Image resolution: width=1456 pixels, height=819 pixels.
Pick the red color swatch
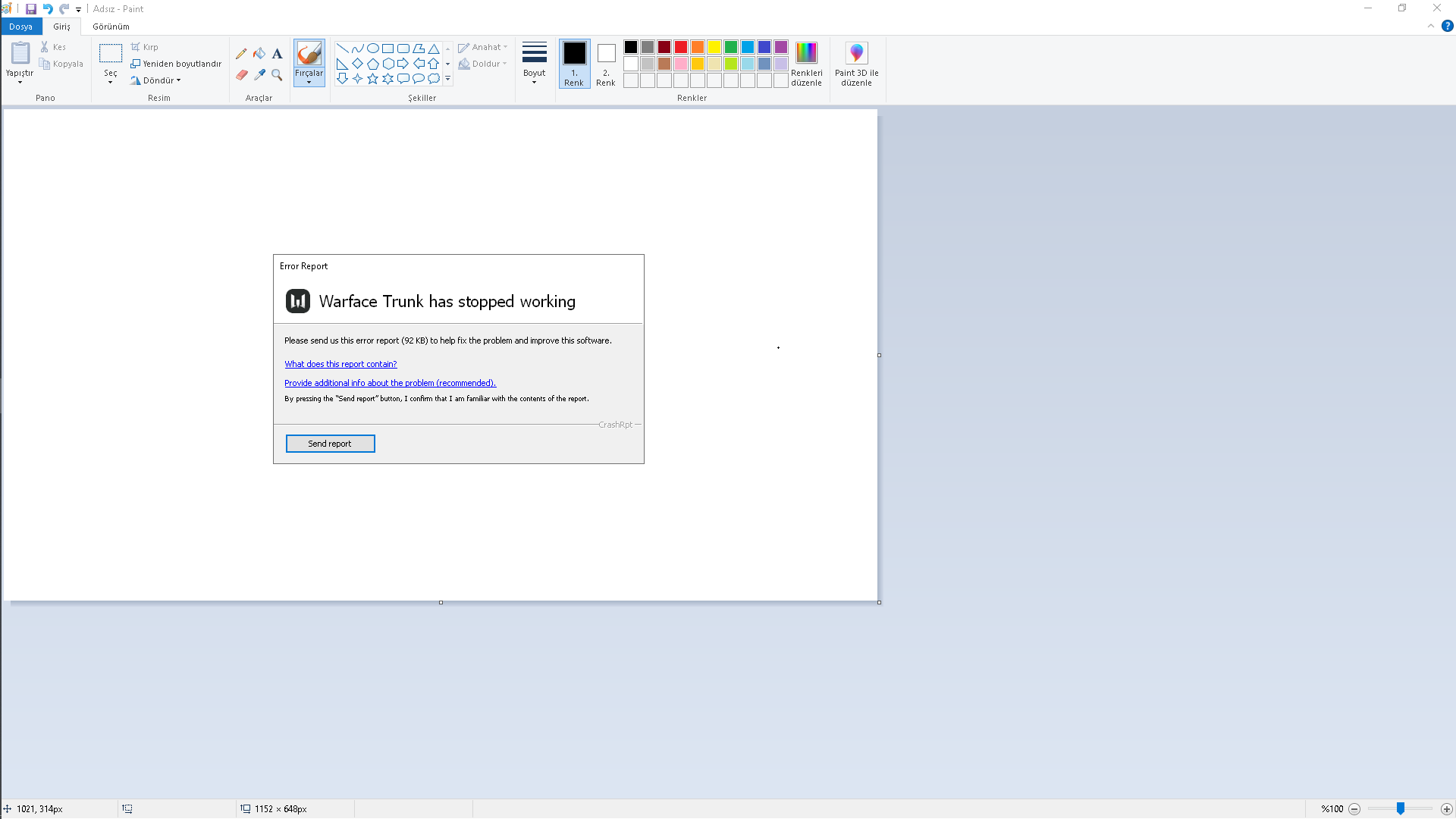[681, 47]
